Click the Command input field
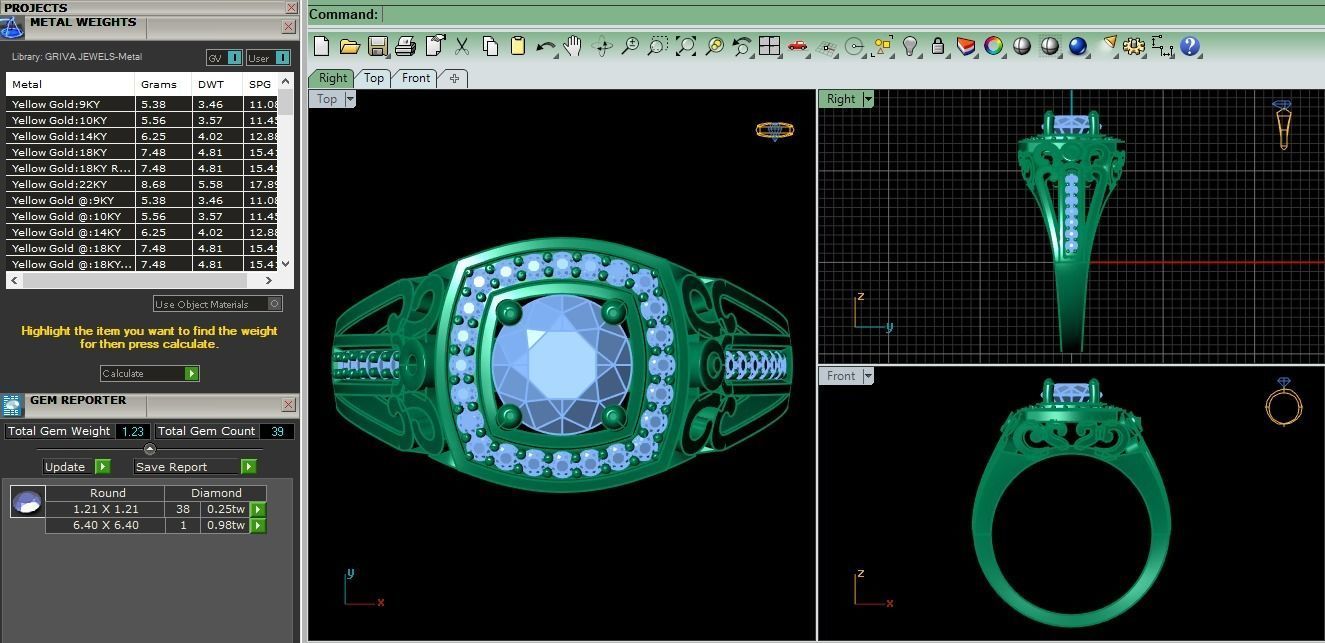Image resolution: width=1325 pixels, height=643 pixels. coord(853,14)
